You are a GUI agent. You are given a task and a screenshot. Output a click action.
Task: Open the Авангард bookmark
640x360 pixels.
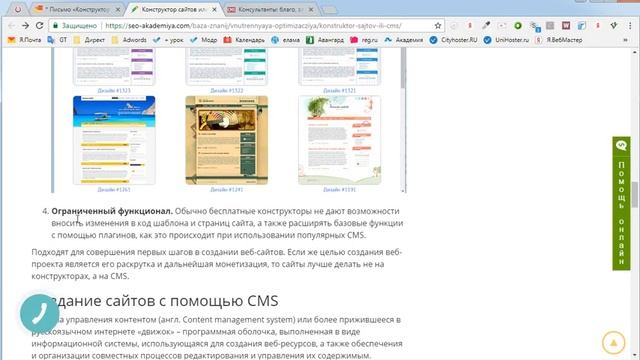click(x=325, y=40)
